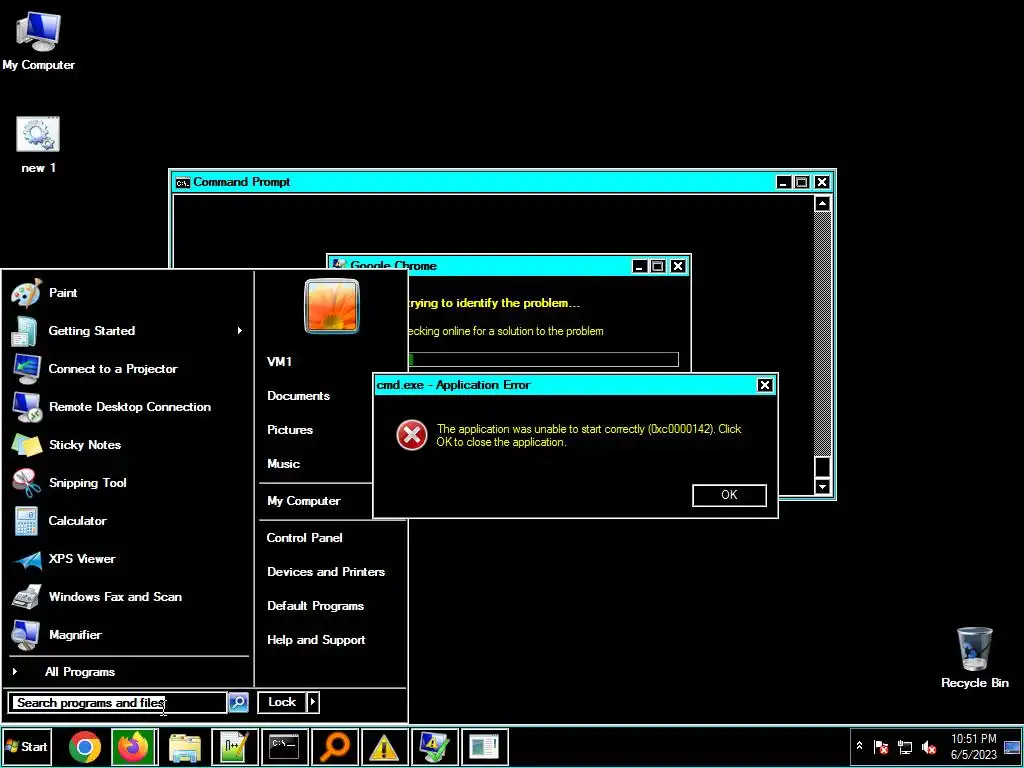Open the VM1 user folder
The image size is (1024, 768).
coord(280,362)
